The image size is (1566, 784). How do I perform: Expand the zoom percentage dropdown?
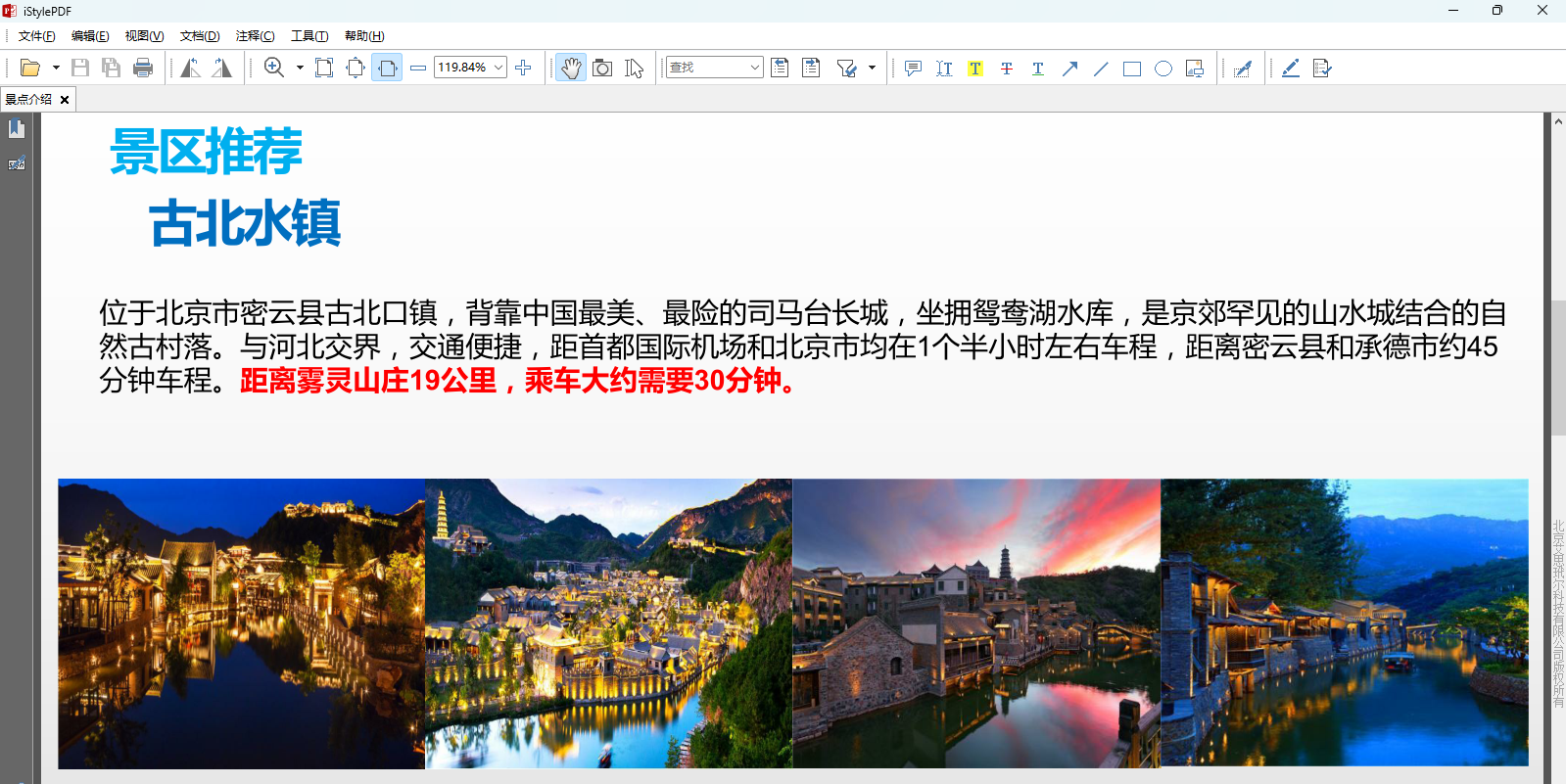(x=498, y=68)
